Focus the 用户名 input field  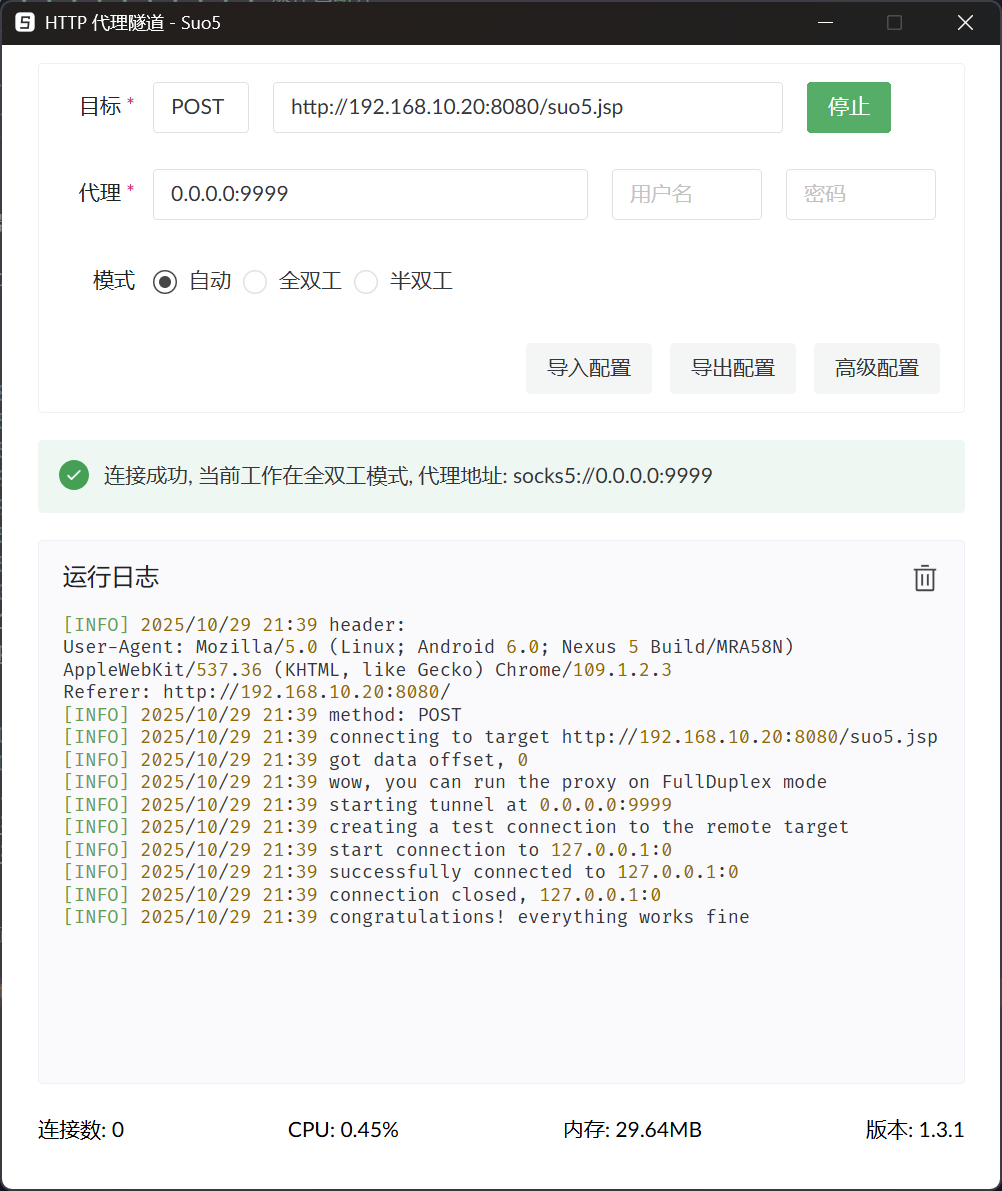click(x=686, y=194)
